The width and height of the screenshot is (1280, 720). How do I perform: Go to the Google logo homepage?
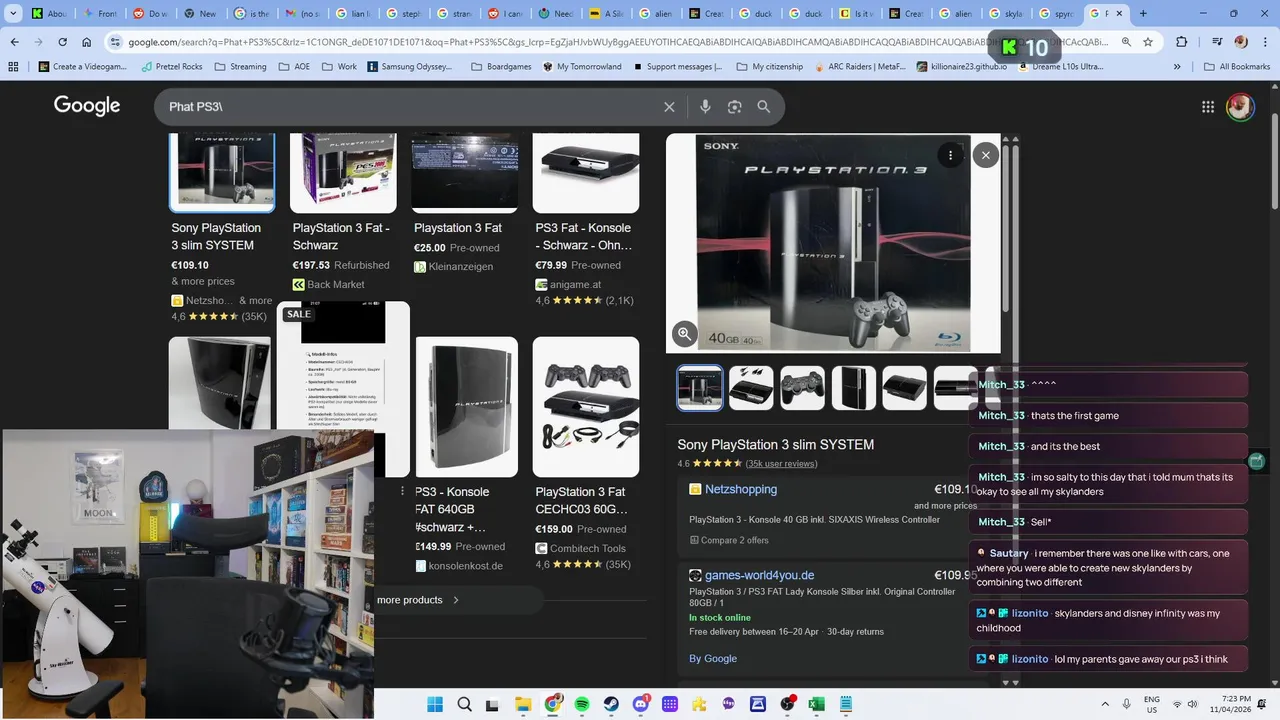pos(87,106)
